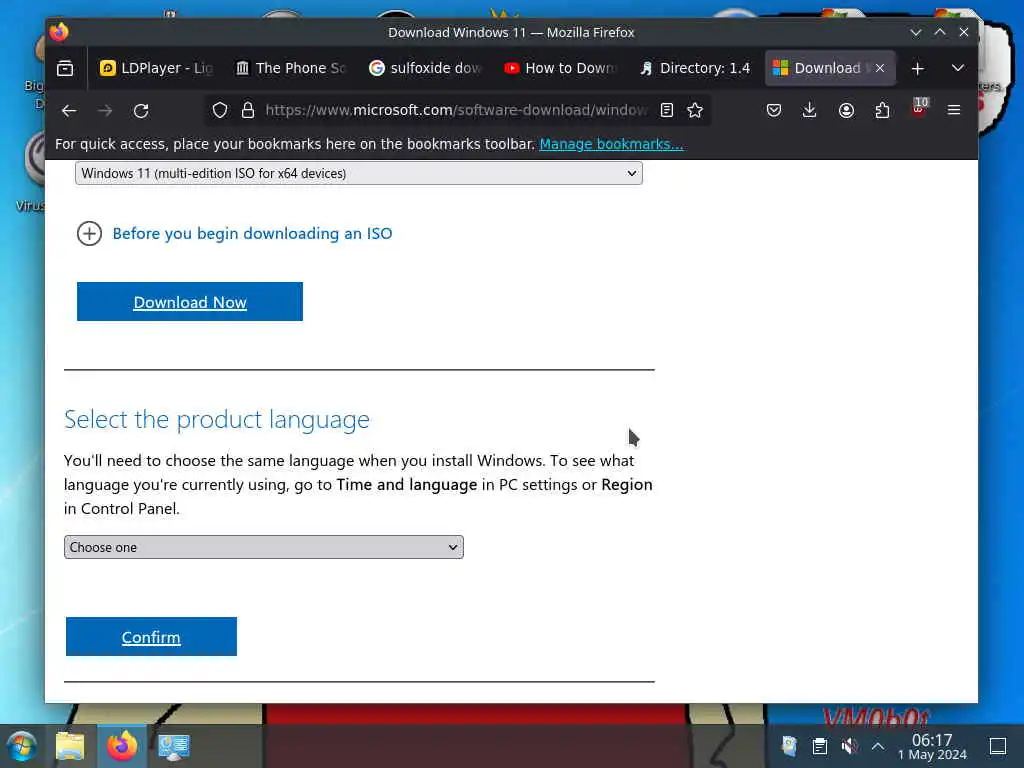Click the microsoft.com URL address field
The height and width of the screenshot is (768, 1024).
(456, 110)
